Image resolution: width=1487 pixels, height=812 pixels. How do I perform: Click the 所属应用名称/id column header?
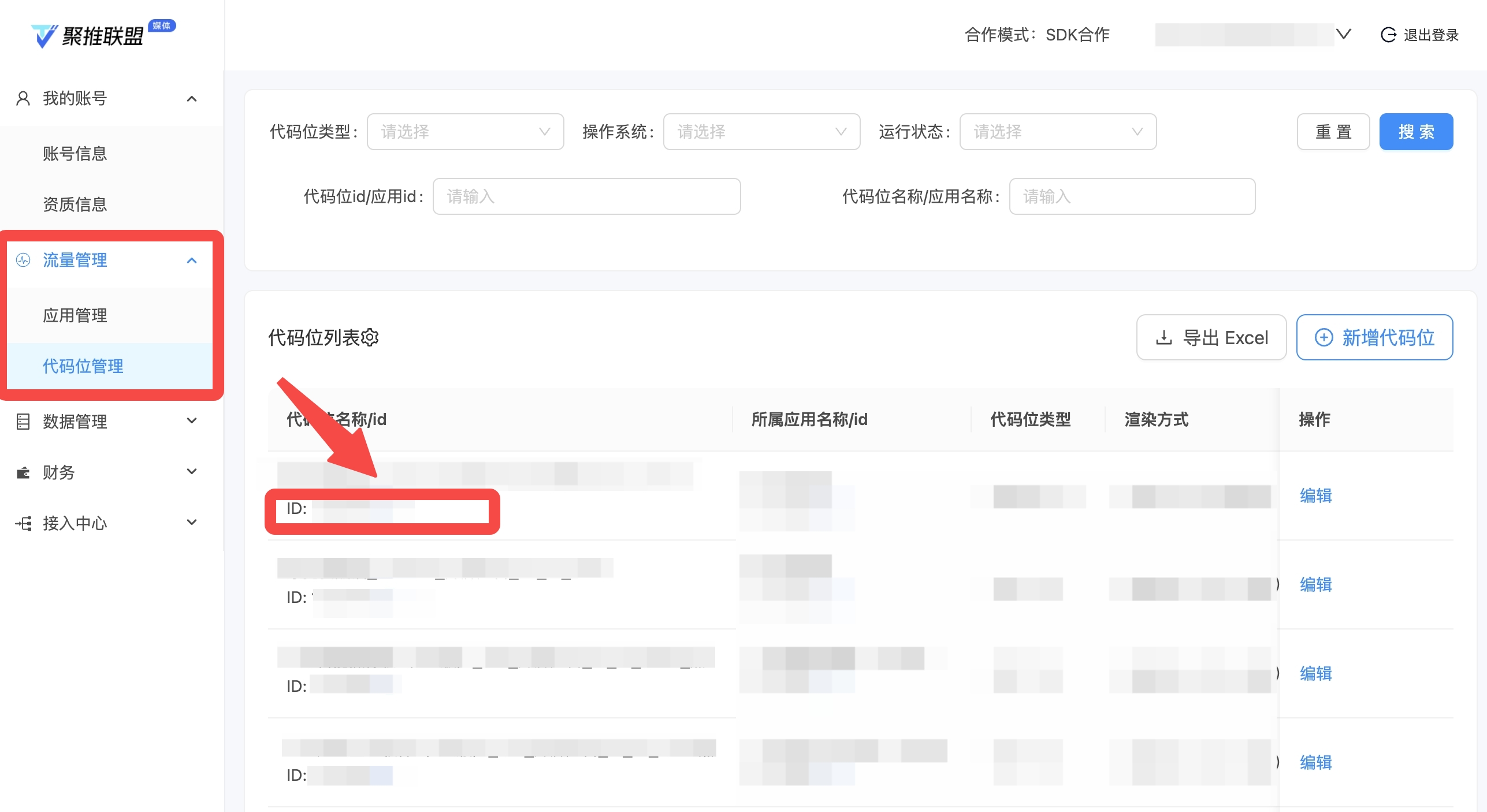[809, 419]
